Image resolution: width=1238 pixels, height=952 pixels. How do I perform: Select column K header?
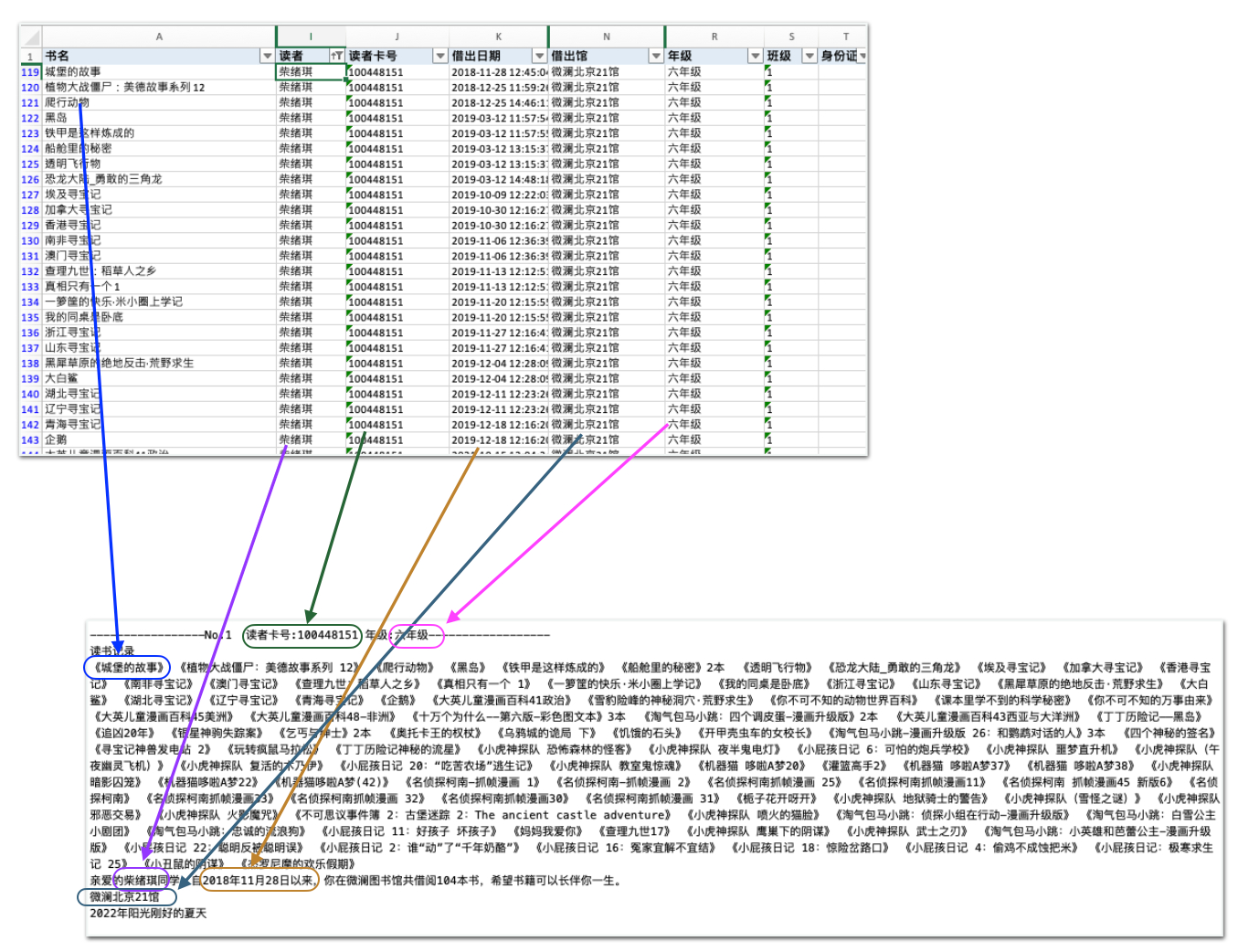pos(498,37)
